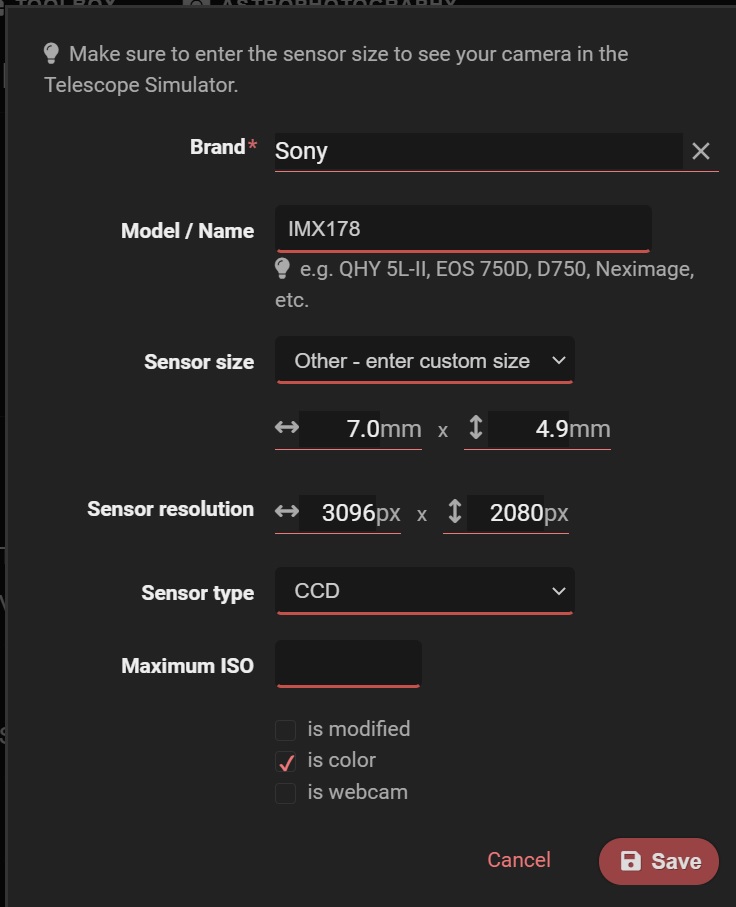
Task: Enable the 'is webcam' checkbox
Action: tap(285, 792)
